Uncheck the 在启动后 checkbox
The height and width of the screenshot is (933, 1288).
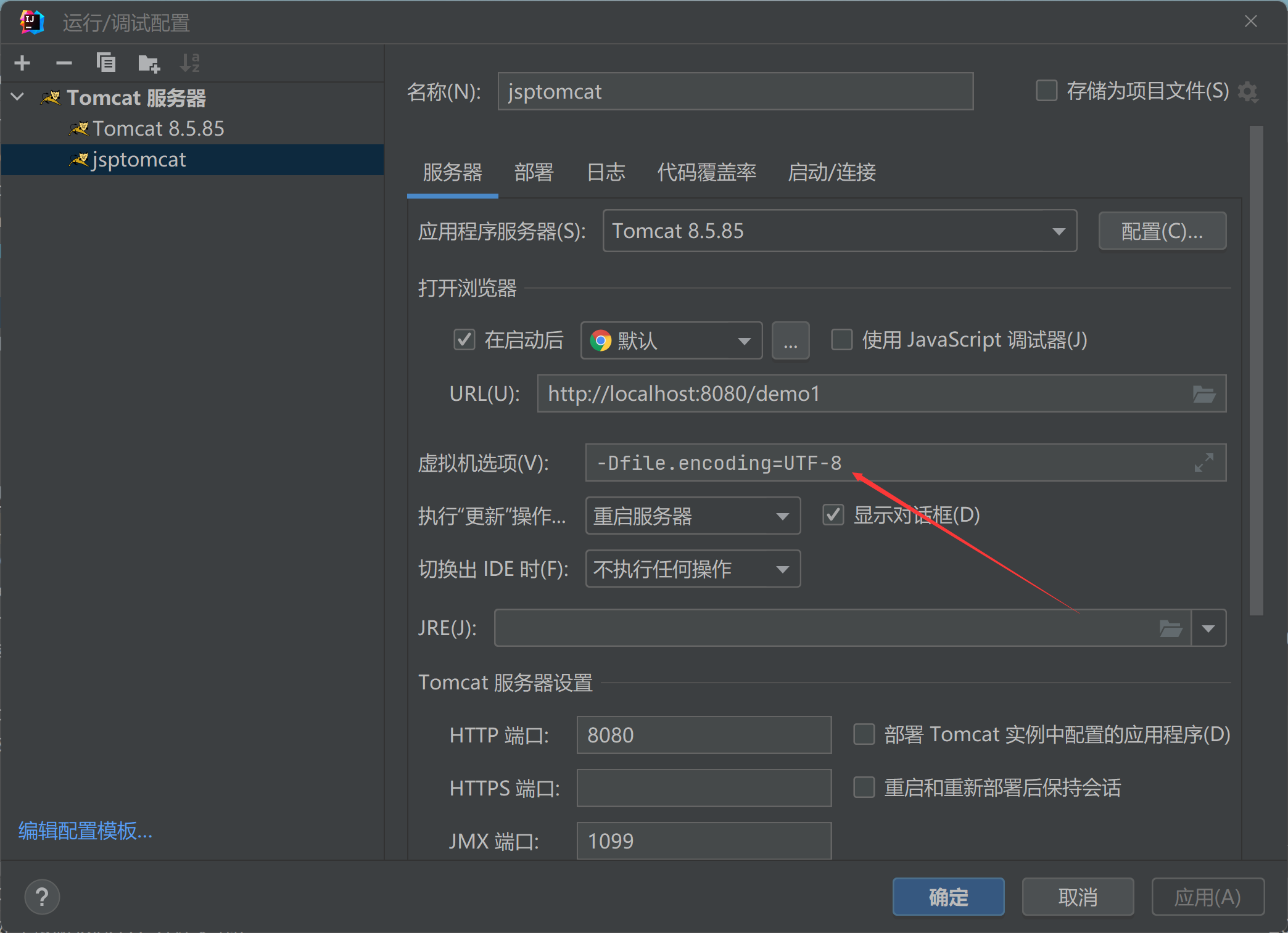point(464,340)
